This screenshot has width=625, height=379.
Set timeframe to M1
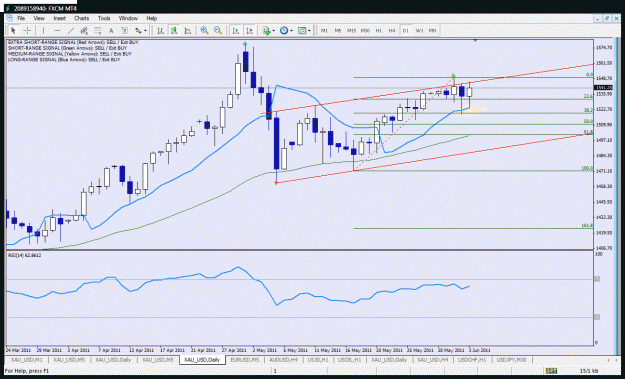(x=324, y=31)
